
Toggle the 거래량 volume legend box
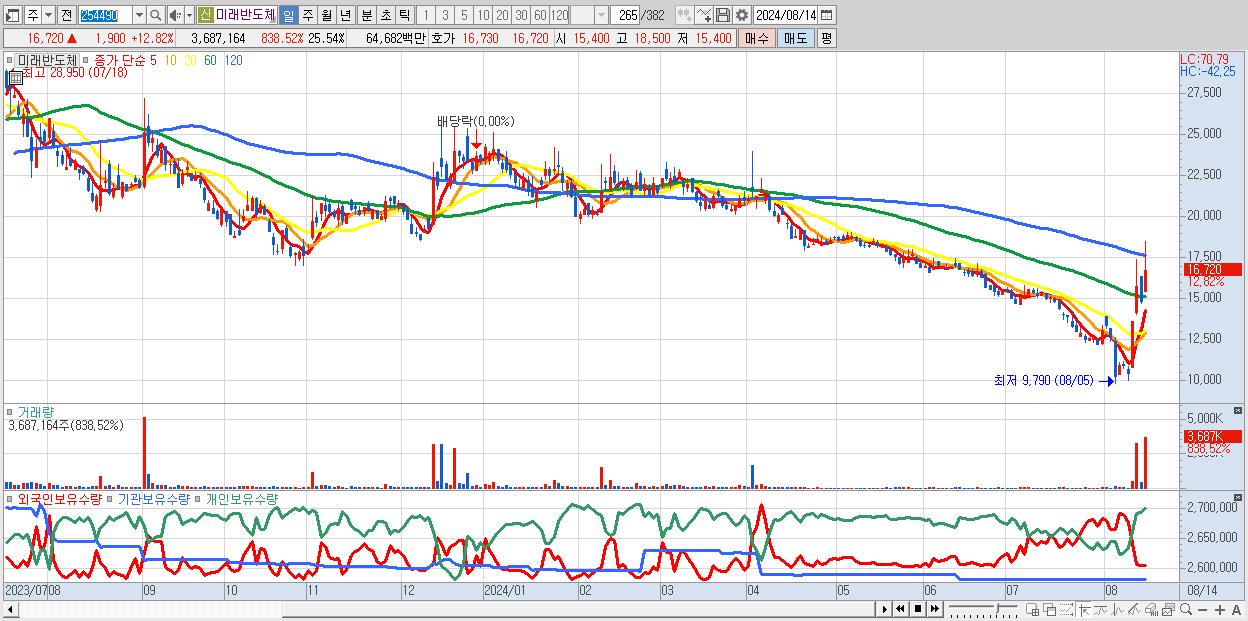pos(11,412)
